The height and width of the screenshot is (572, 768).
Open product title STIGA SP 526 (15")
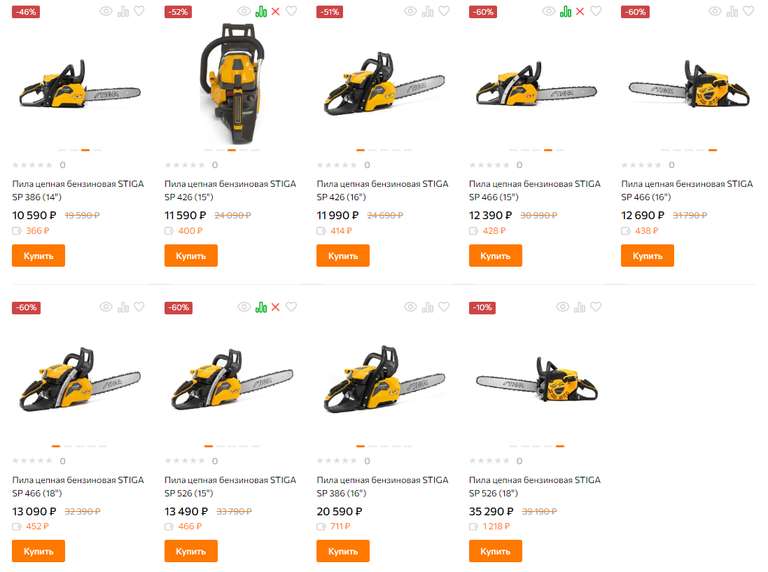(230, 486)
